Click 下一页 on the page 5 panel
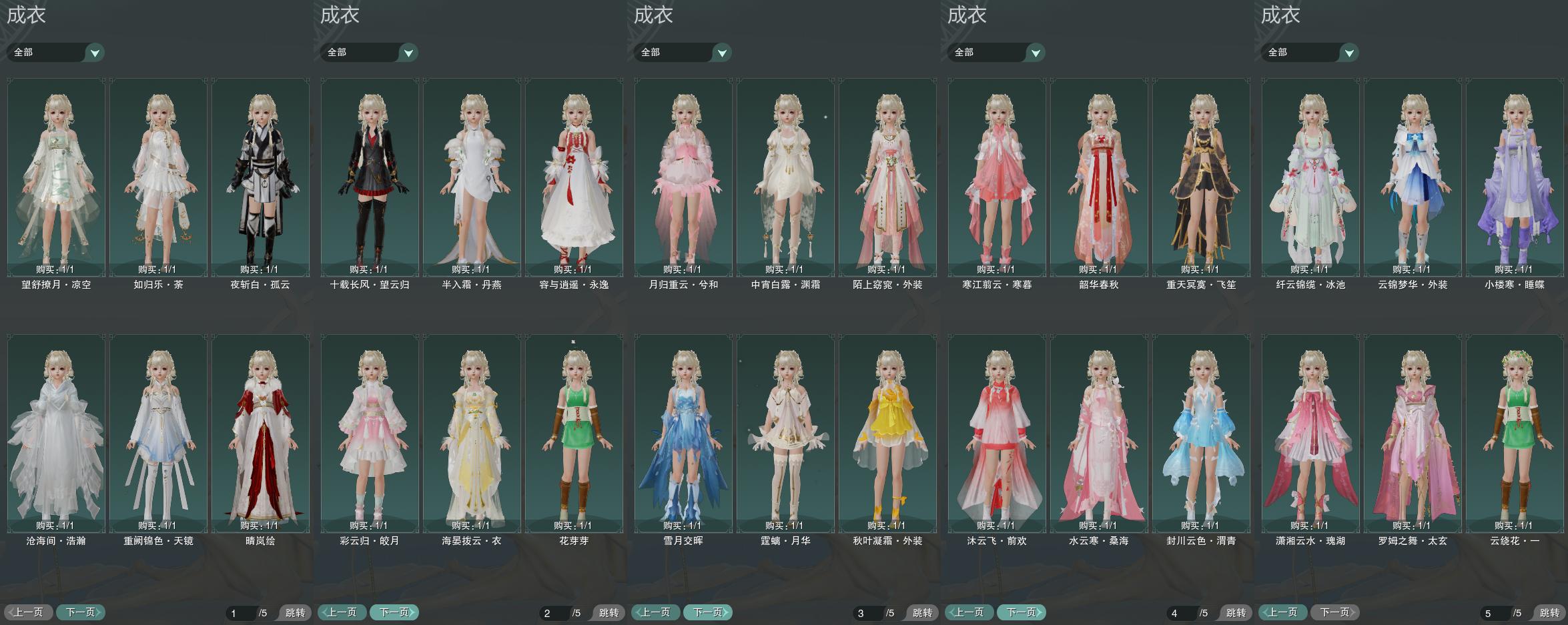 click(x=1335, y=612)
